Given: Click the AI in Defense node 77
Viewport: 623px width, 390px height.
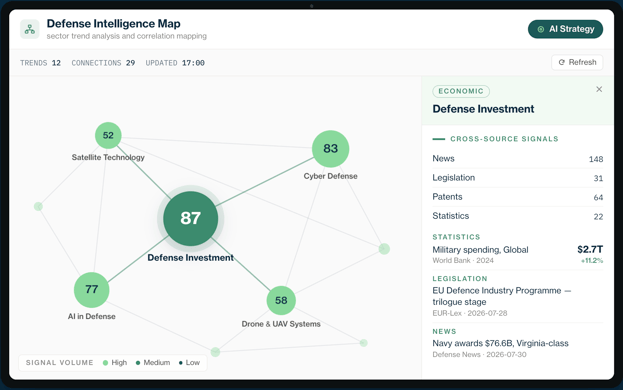Looking at the screenshot, I should point(91,290).
